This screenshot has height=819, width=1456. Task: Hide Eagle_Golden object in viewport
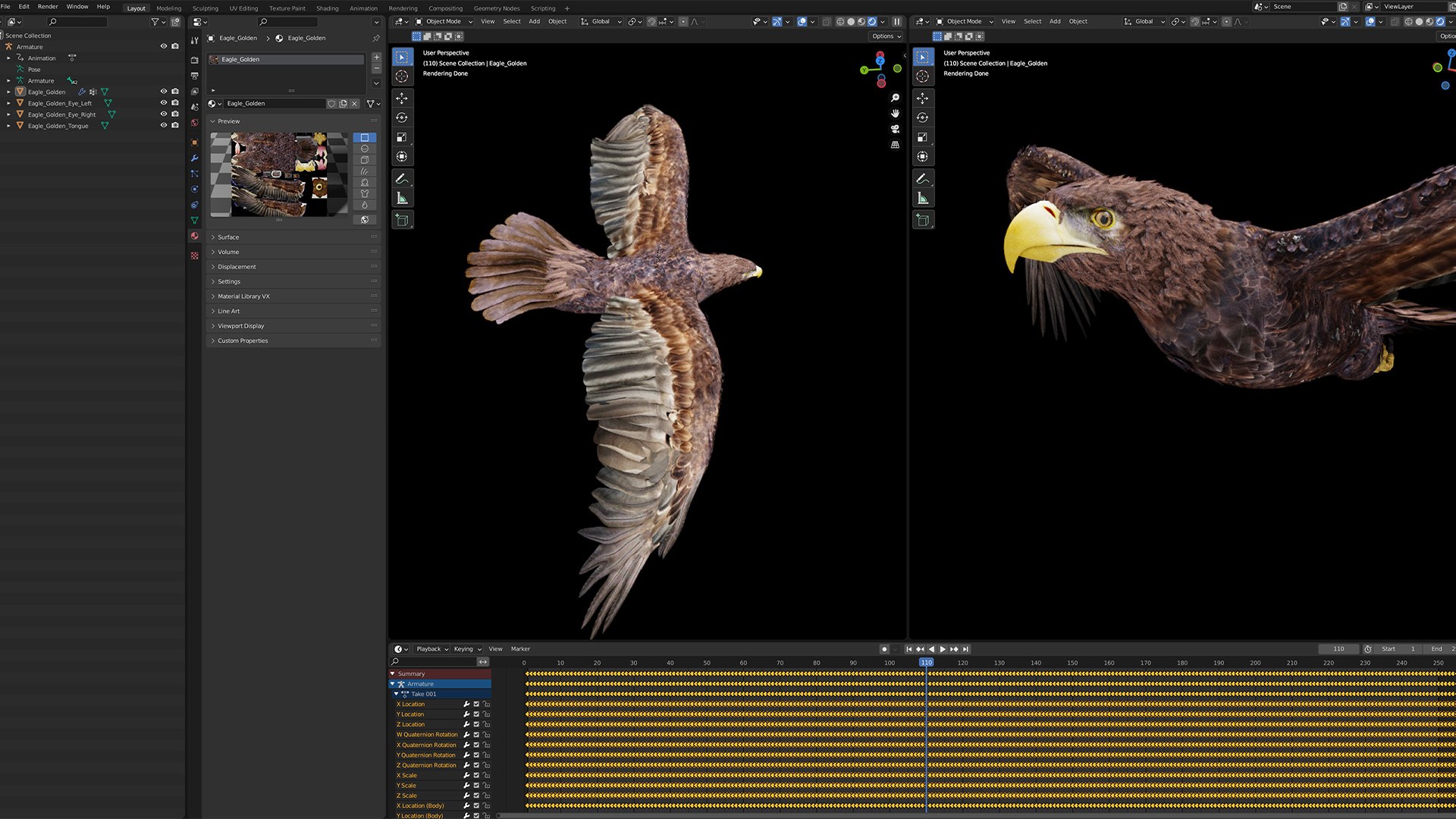163,91
